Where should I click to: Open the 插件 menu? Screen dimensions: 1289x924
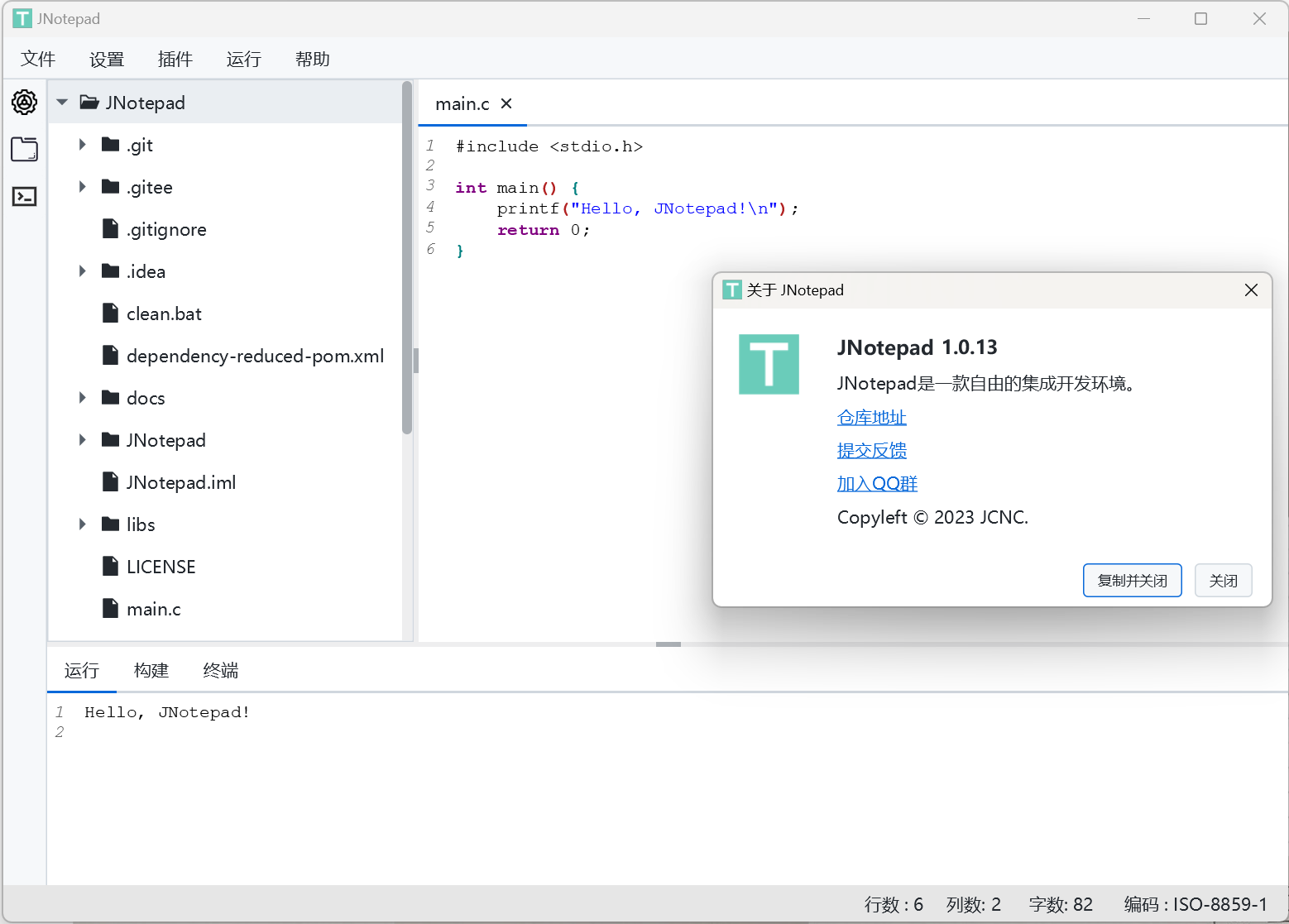175,59
